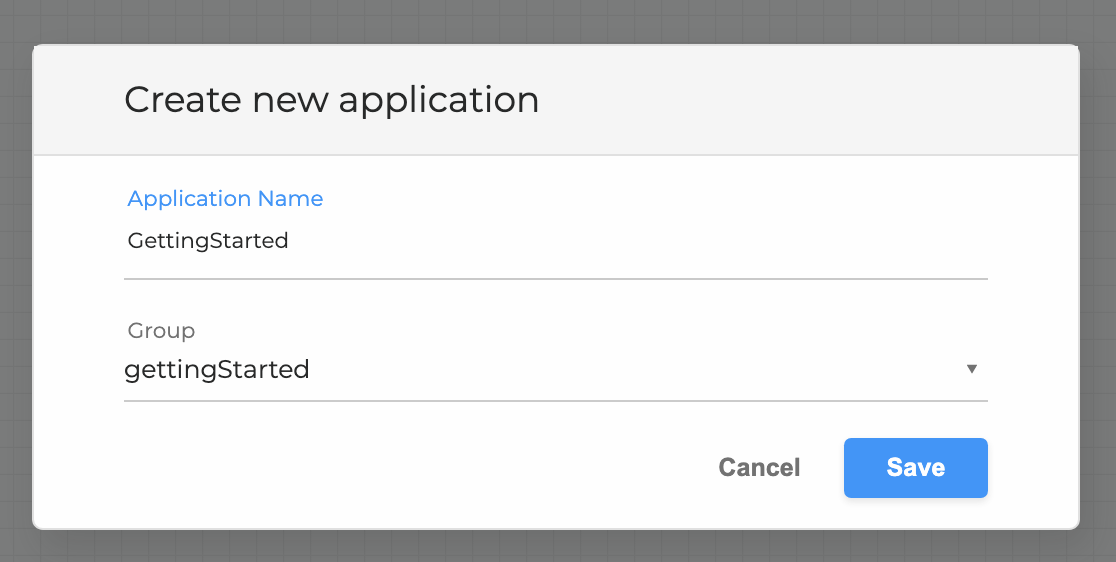Select the "gettingStarted" value in Group selector
Image resolution: width=1116 pixels, height=562 pixels.
point(216,370)
